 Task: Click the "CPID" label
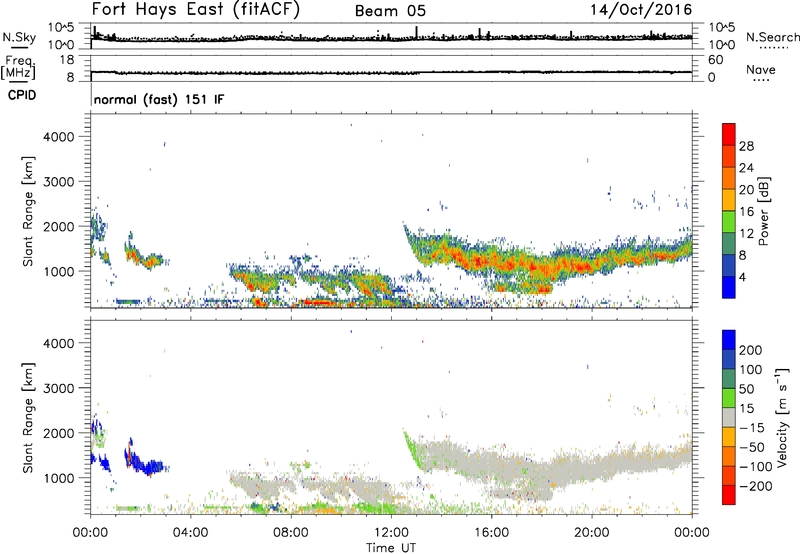(22, 95)
